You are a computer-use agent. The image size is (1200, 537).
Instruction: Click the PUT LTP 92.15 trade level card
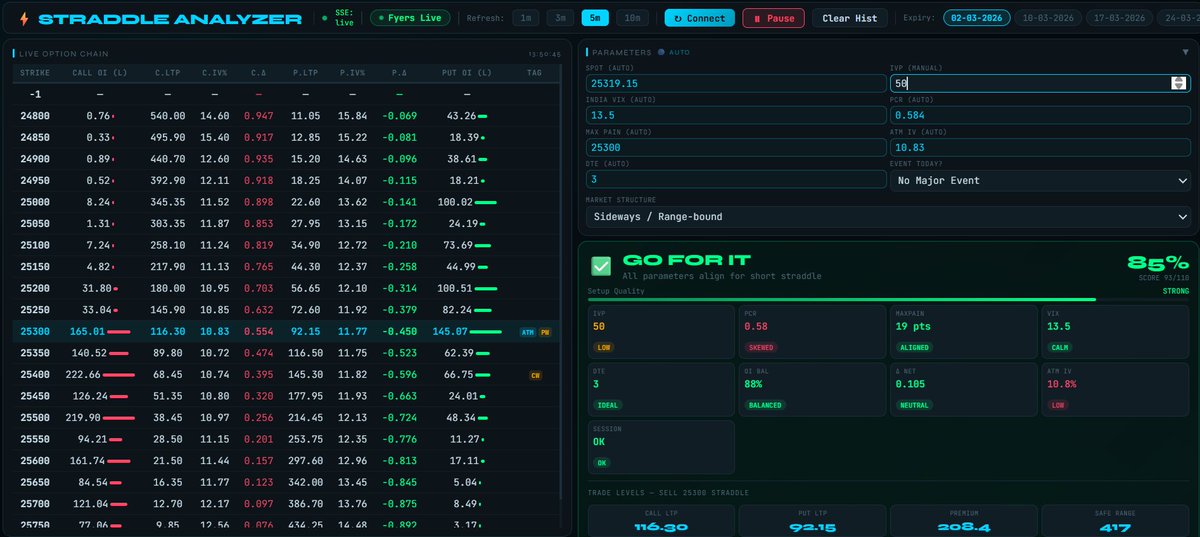click(811, 520)
